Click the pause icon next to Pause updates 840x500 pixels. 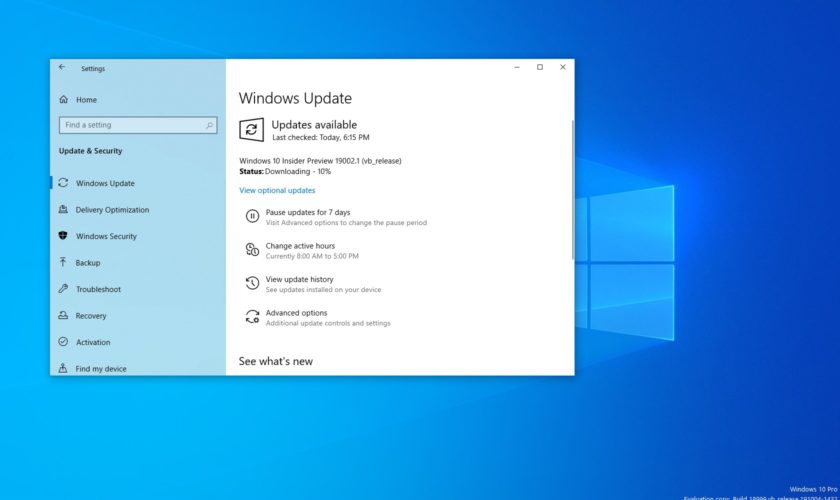(252, 216)
